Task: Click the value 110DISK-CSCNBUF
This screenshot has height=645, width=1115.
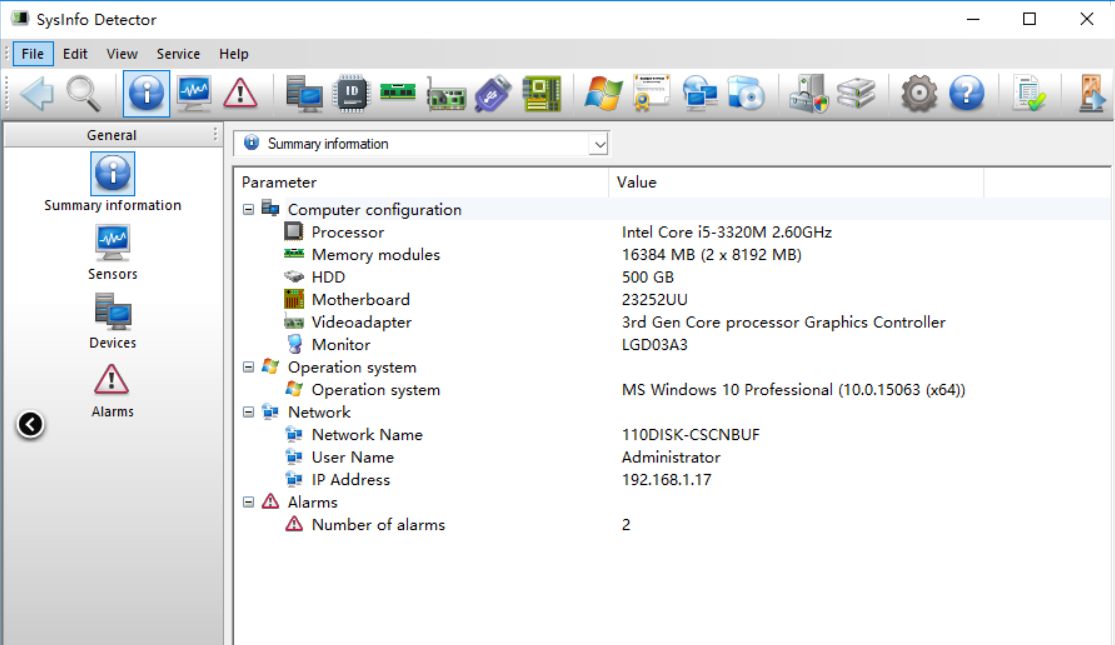Action: tap(690, 435)
